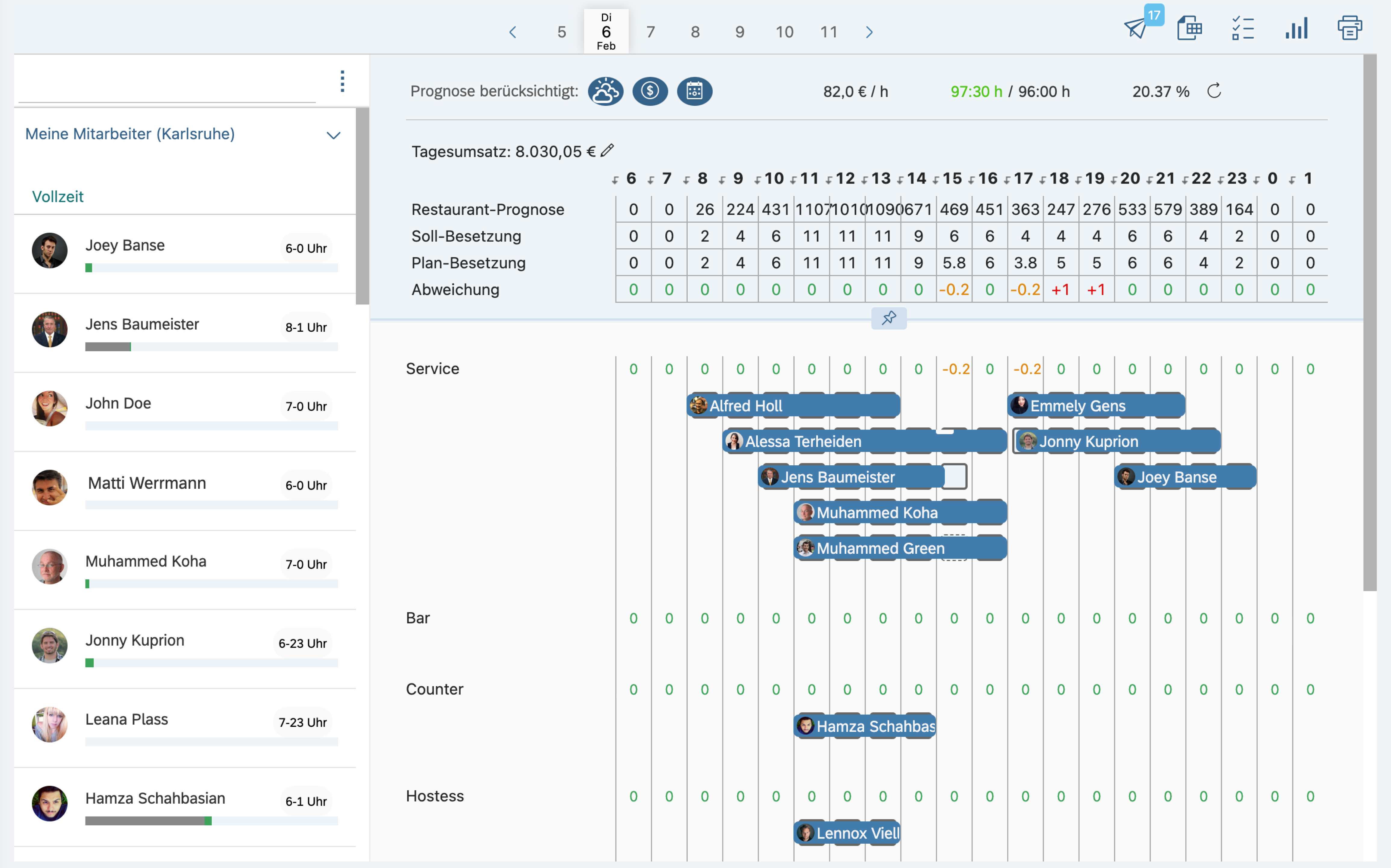
Task: Toggle the revenue dollar forecast button
Action: point(649,91)
